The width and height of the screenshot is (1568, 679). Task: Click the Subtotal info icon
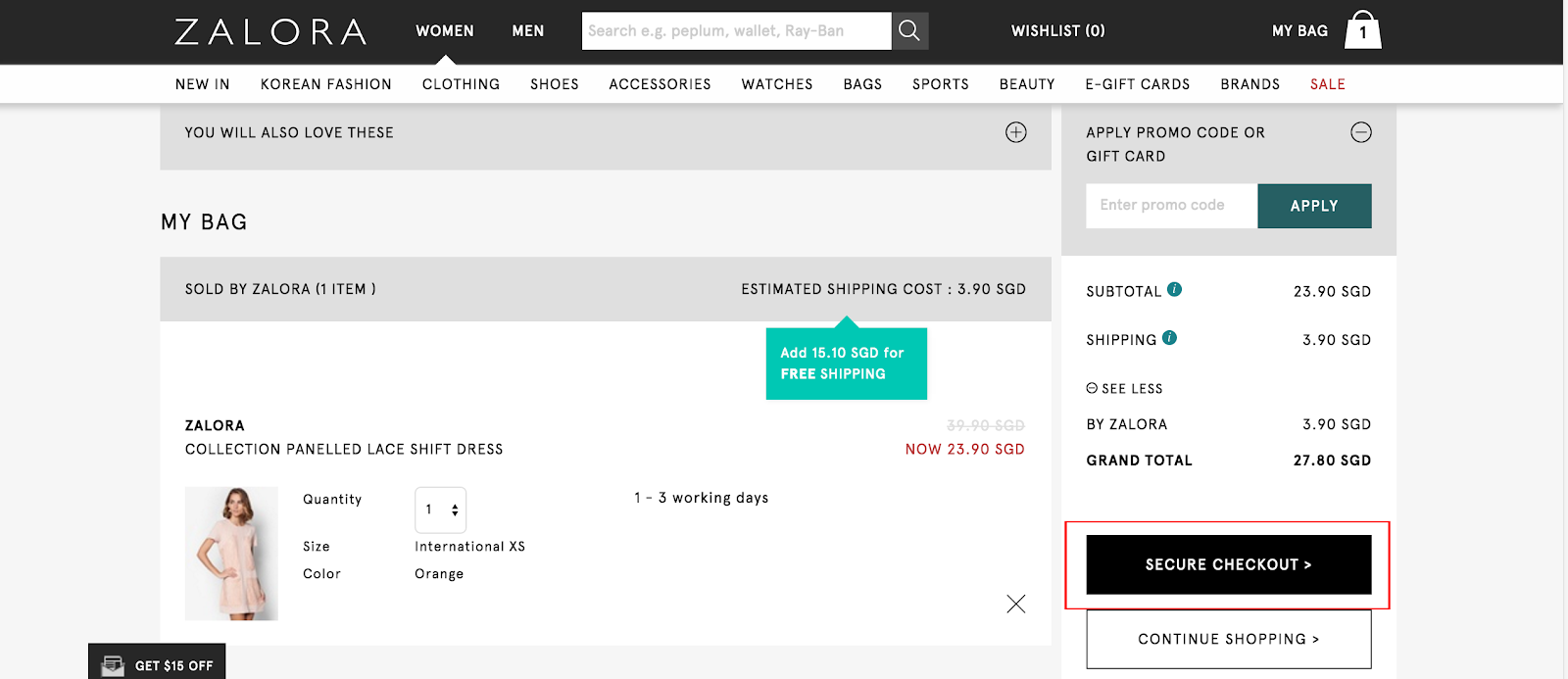point(1174,289)
